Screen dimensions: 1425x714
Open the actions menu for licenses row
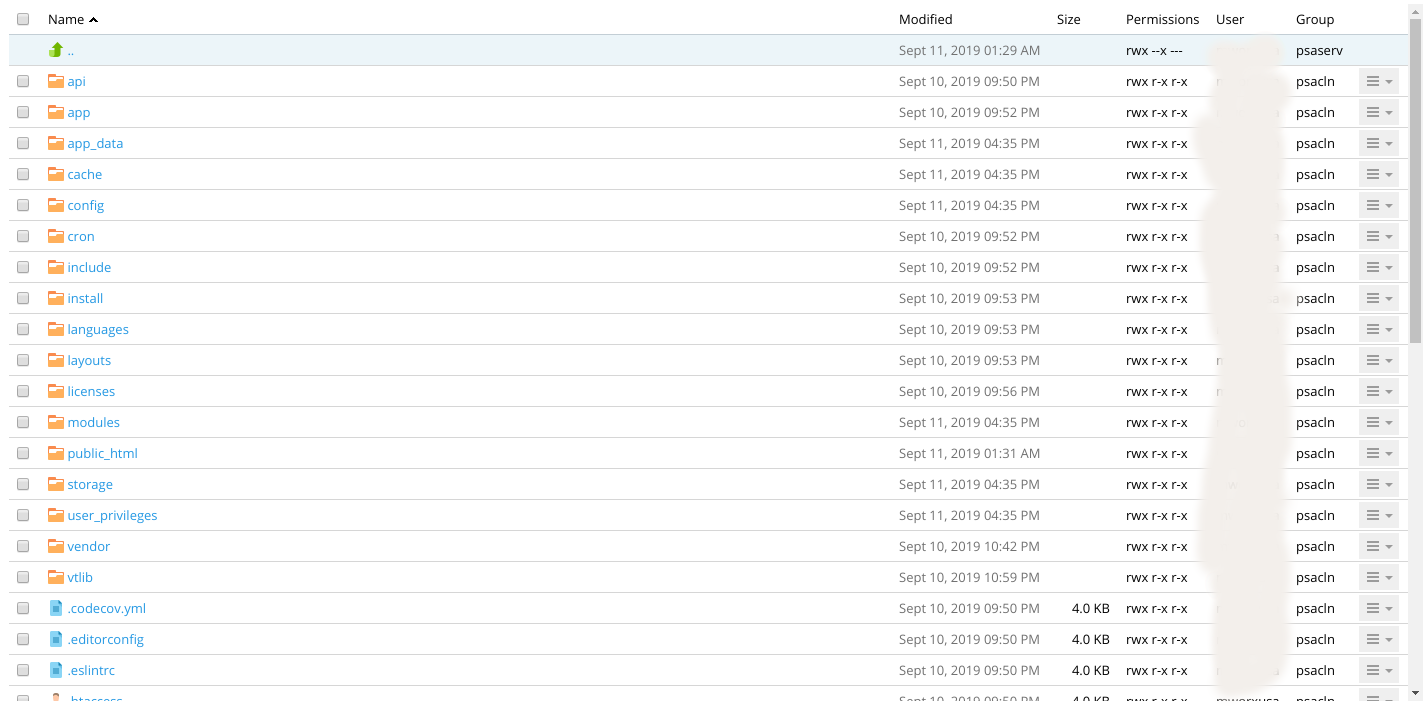1378,391
